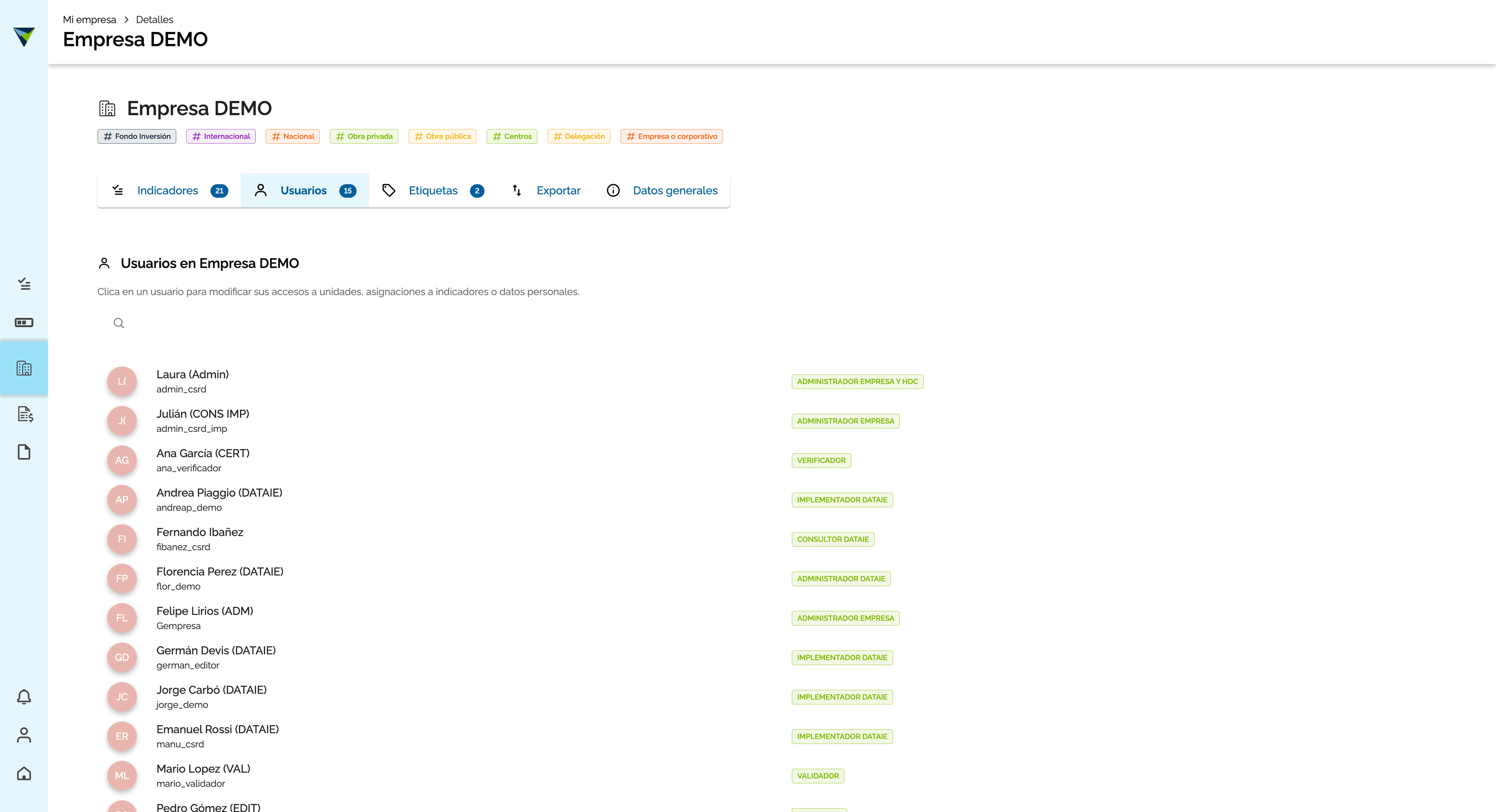Screen dimensions: 1496x812
Task: Click the VERIFICADOR role badge
Action: [821, 461]
